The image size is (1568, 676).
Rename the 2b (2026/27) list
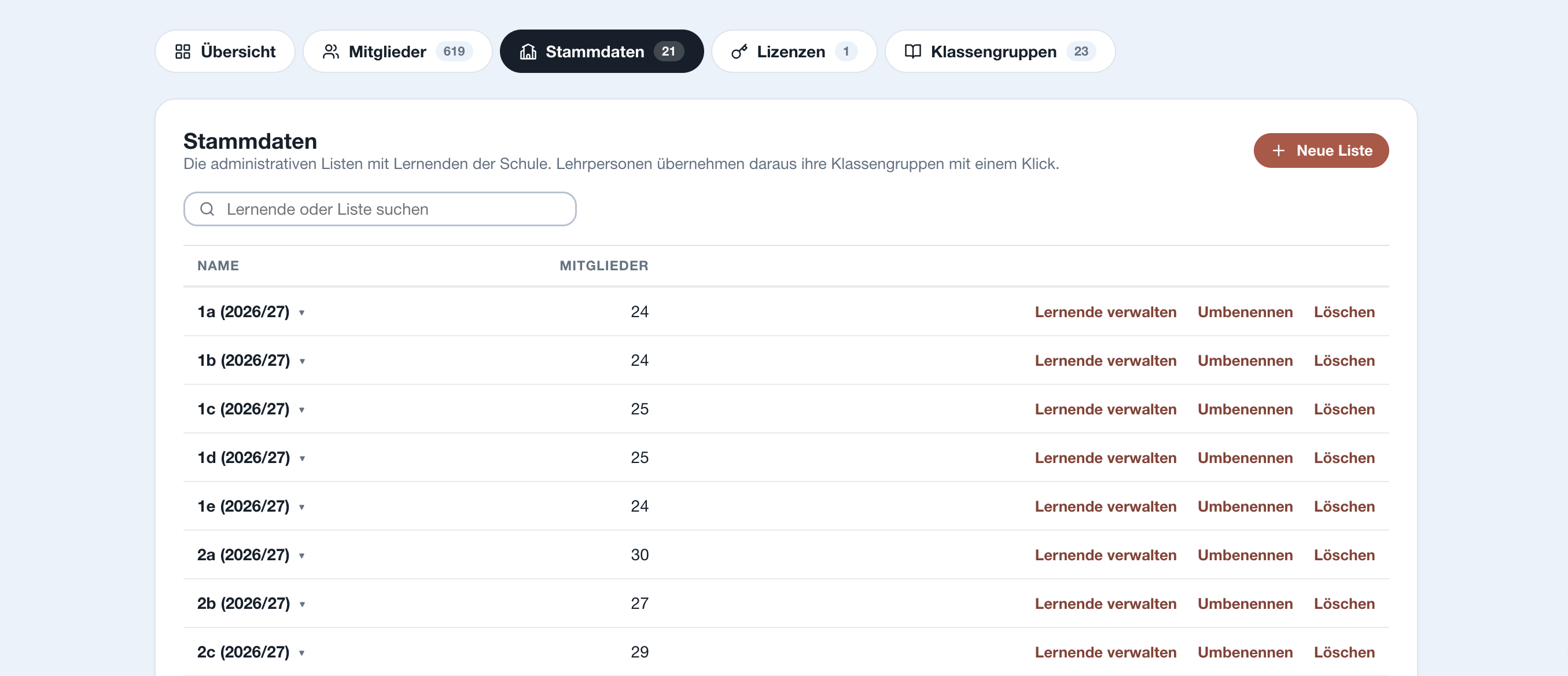point(1245,604)
